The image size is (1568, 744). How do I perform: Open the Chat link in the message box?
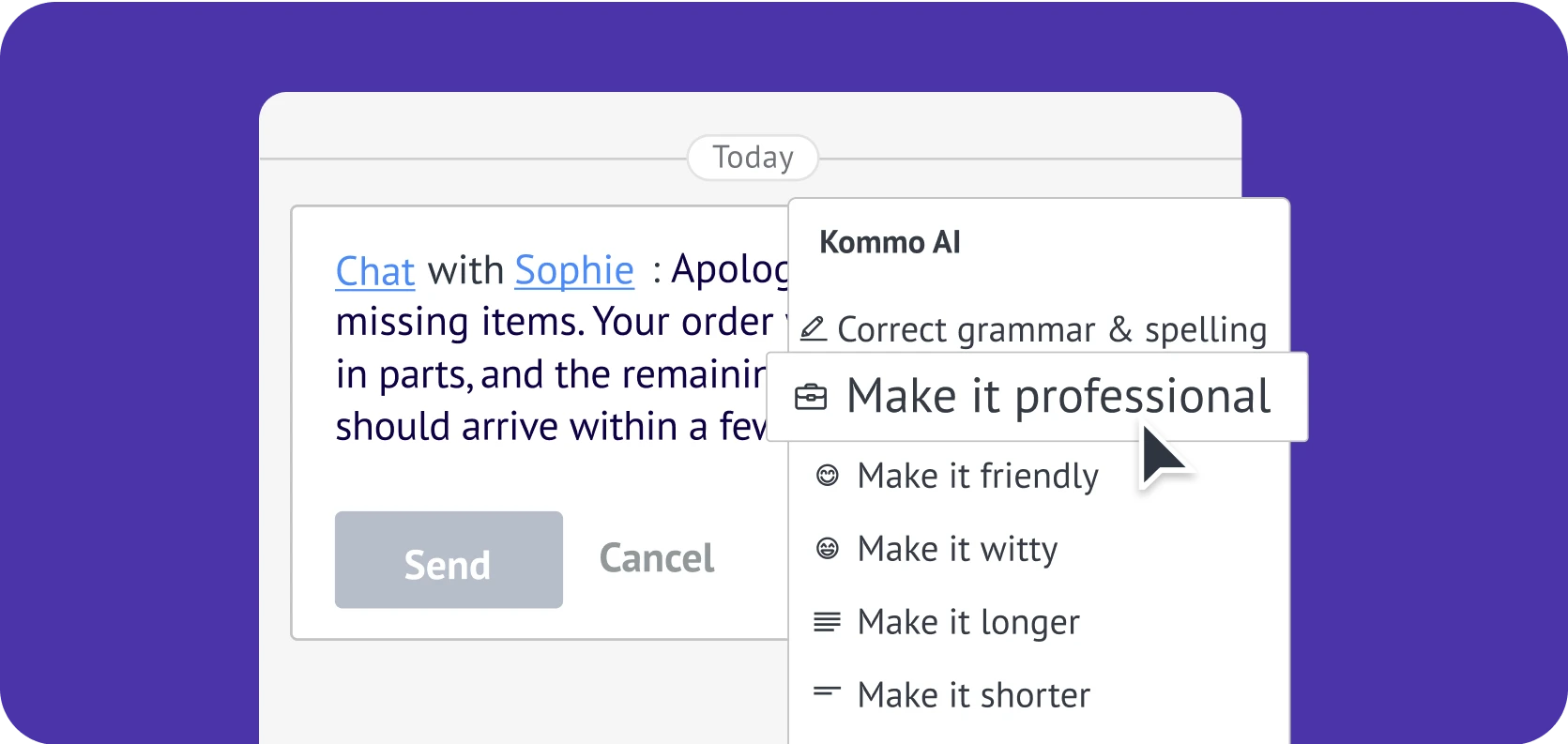374,271
